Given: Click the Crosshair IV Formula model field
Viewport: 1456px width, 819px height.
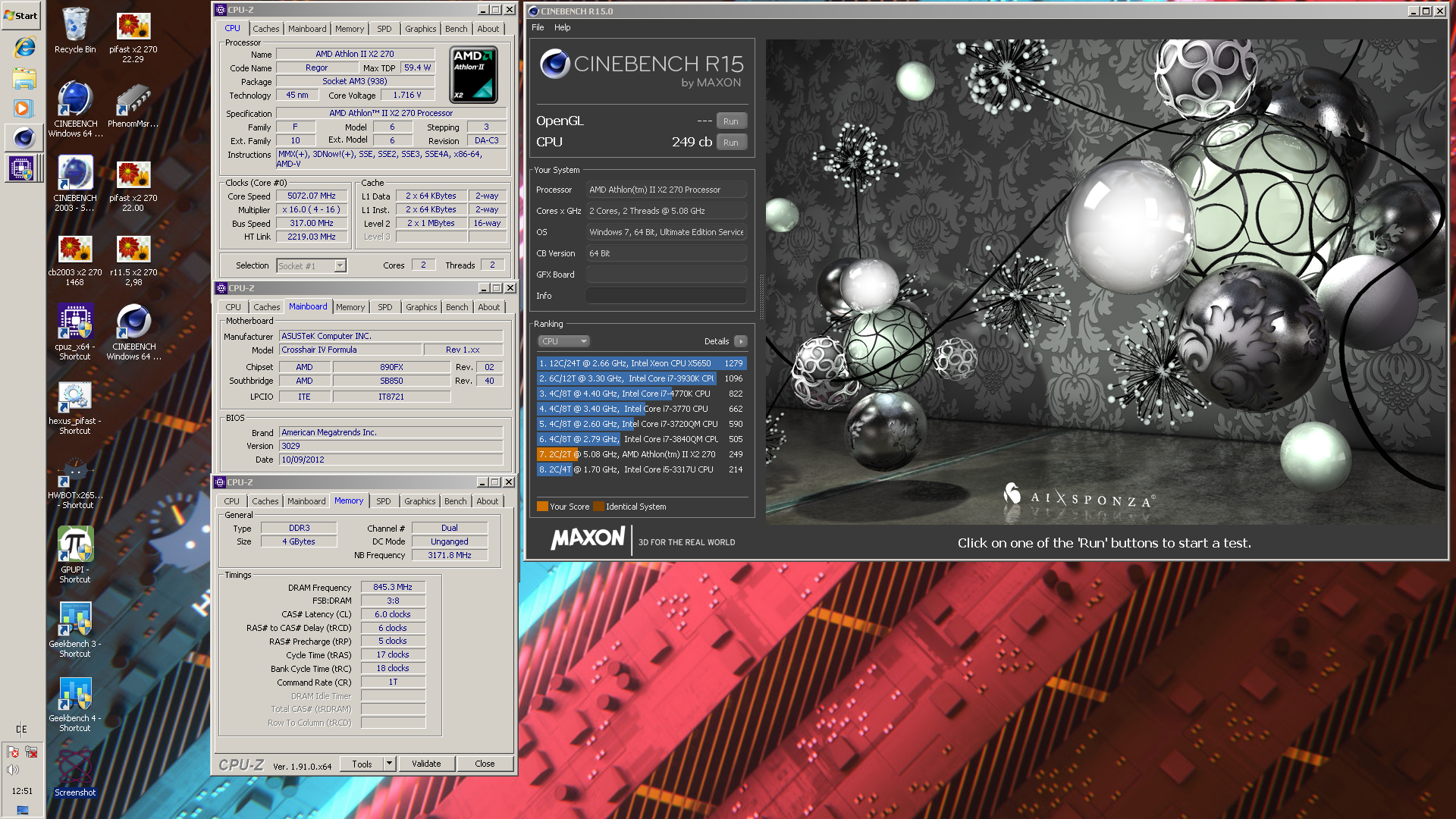Looking at the screenshot, I should [350, 350].
